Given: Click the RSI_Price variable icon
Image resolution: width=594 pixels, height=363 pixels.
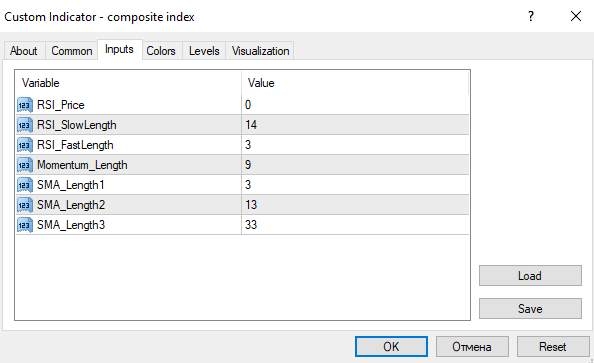Looking at the screenshot, I should coord(25,105).
